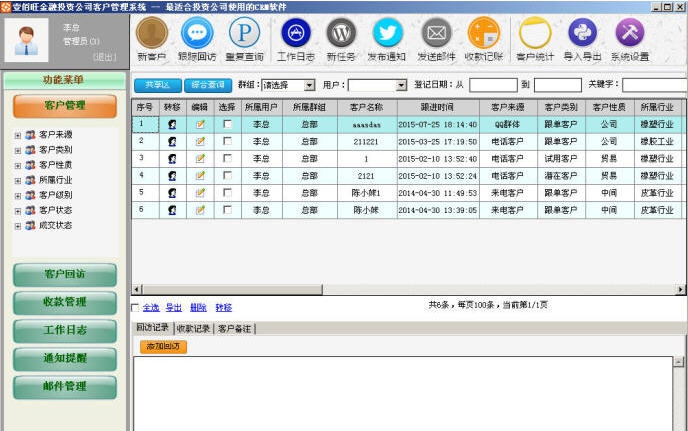Click the 综合查询 button
Image resolution: width=688 pixels, height=431 pixels.
[208, 85]
